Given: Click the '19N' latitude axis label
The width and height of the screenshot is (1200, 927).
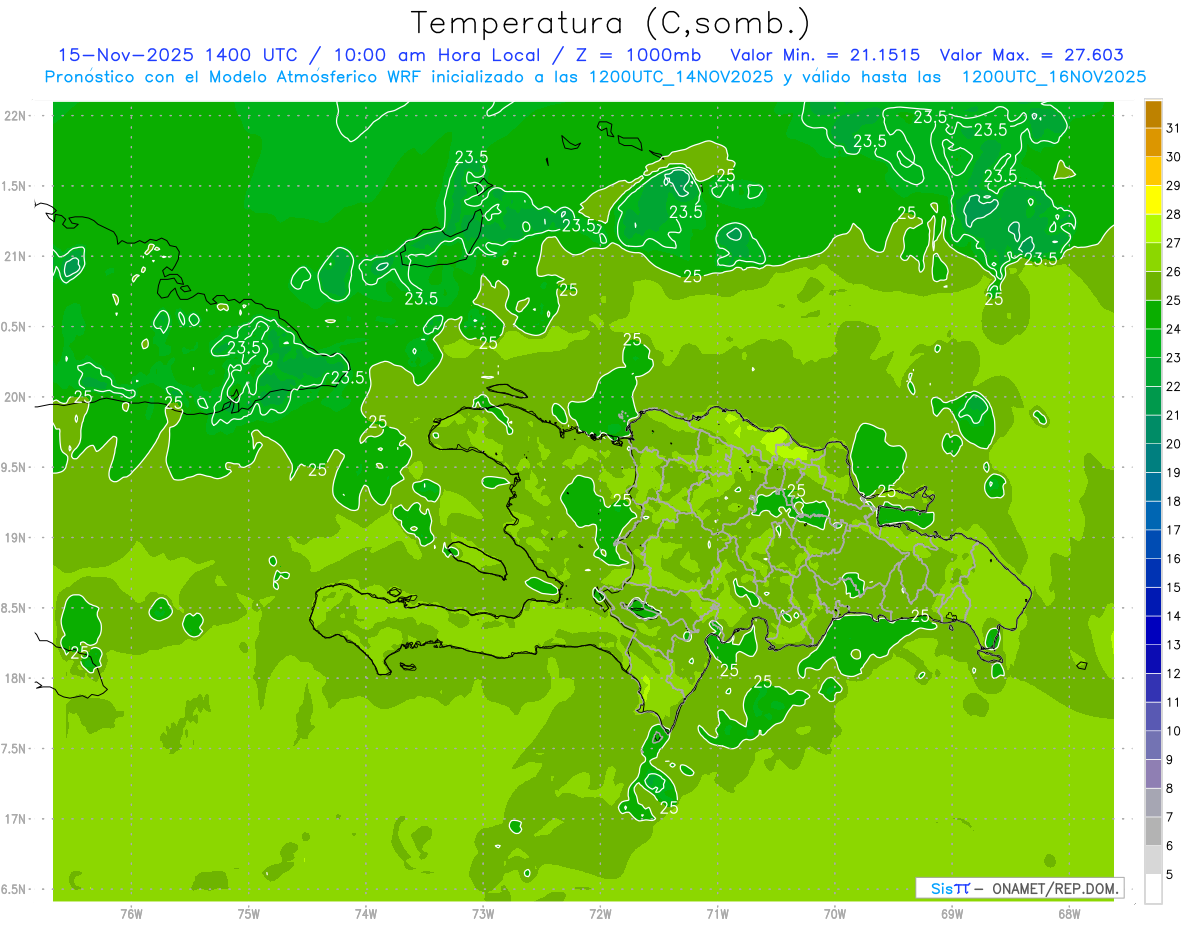Looking at the screenshot, I should [15, 538].
